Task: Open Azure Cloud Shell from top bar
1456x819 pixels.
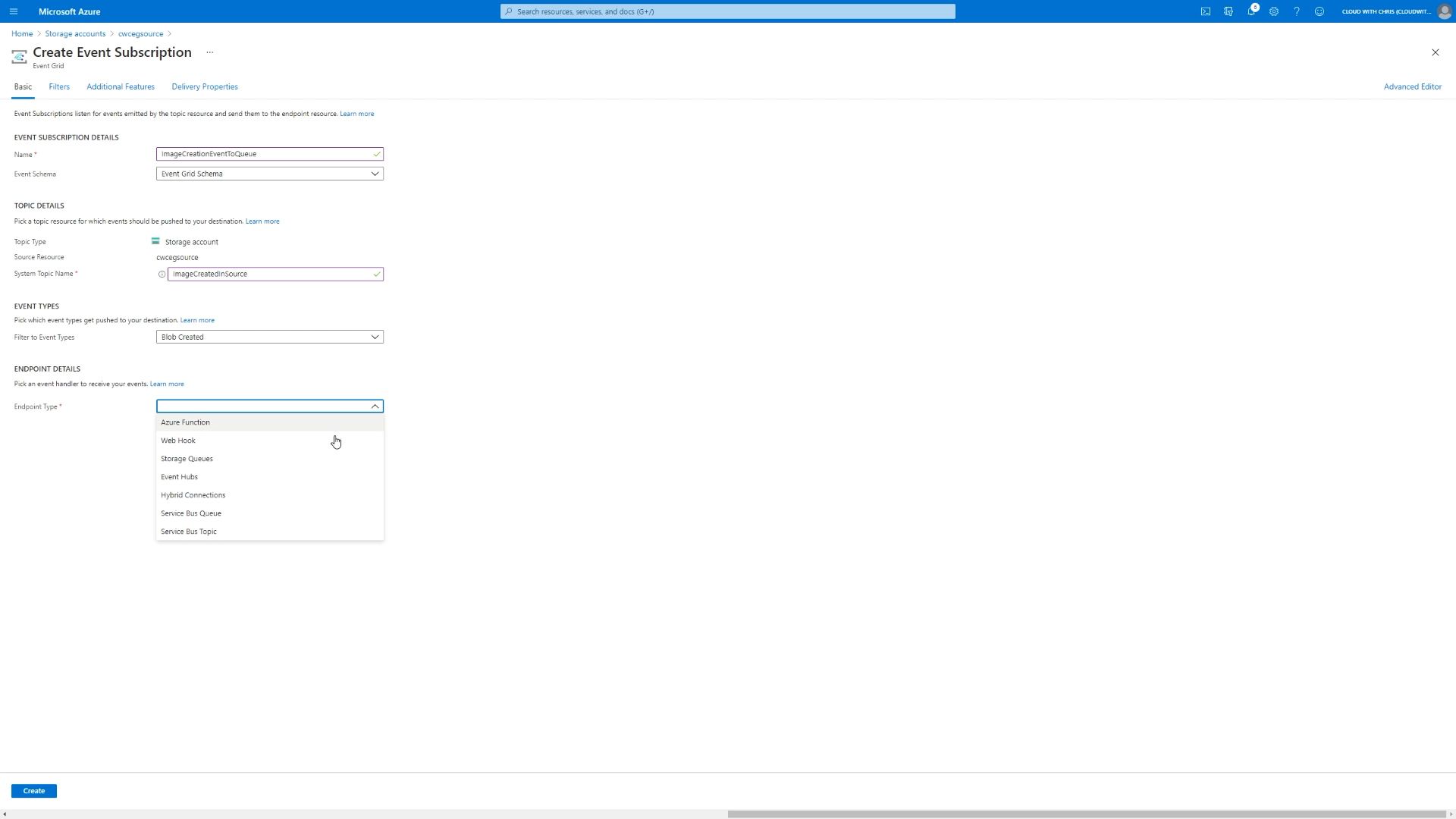Action: (x=1206, y=11)
